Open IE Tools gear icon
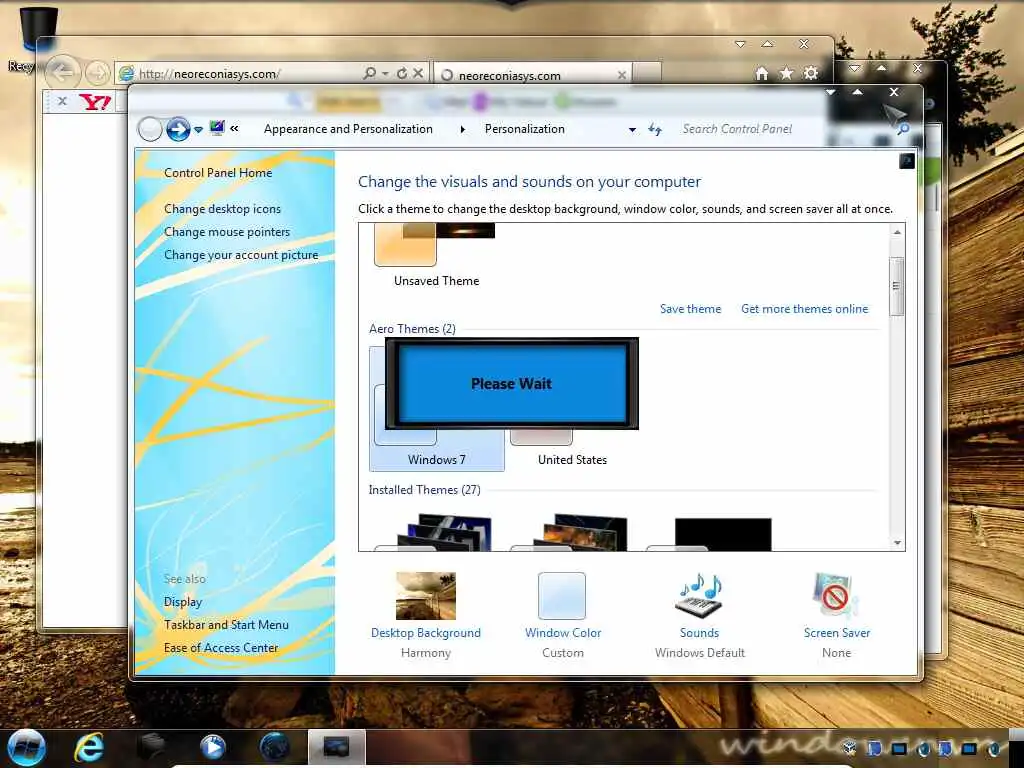Image resolution: width=1024 pixels, height=768 pixels. (x=811, y=73)
